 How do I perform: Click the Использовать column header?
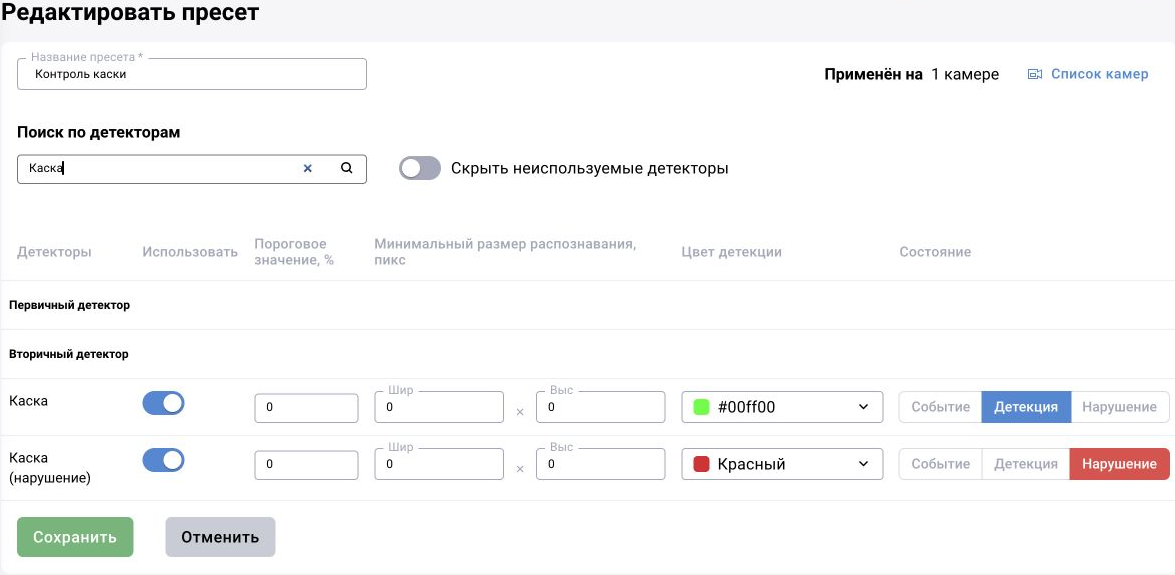click(x=190, y=252)
